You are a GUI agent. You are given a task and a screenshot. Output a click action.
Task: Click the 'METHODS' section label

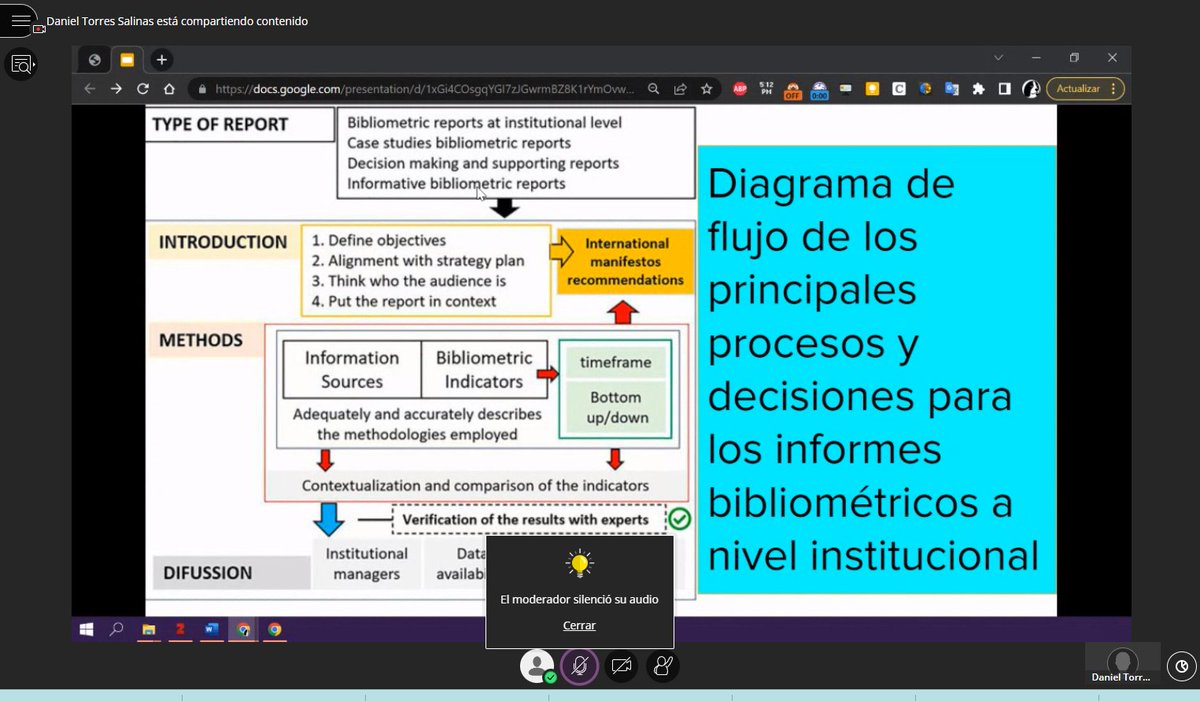[x=200, y=340]
